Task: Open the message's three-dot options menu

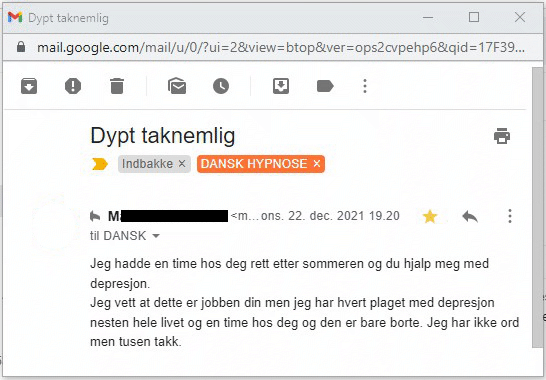Action: click(510, 216)
